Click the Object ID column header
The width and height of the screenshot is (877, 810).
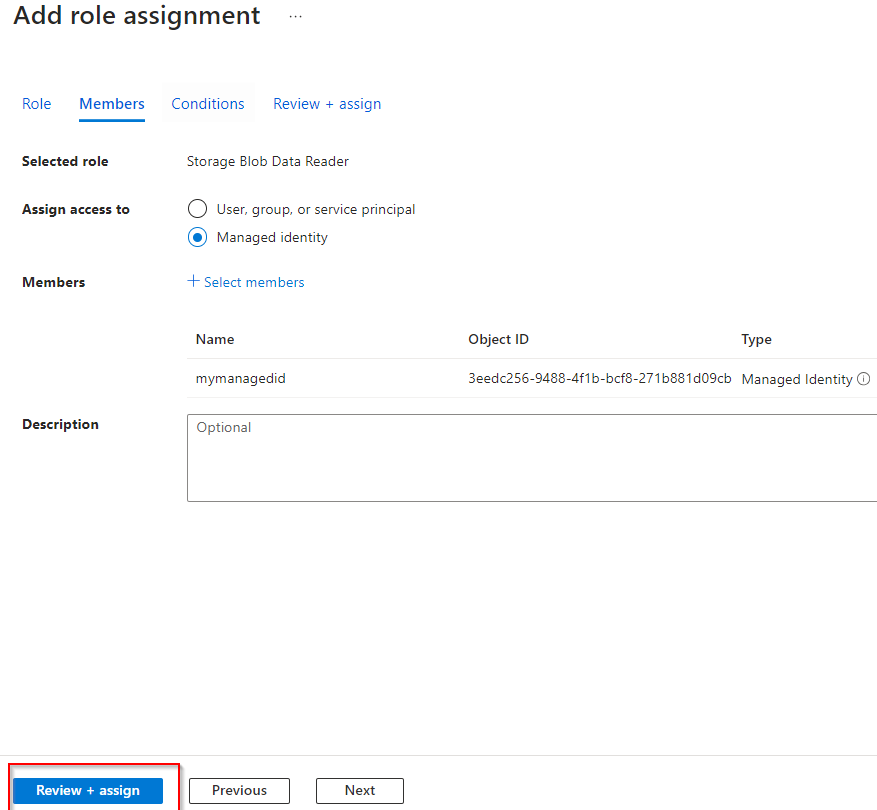(x=498, y=339)
